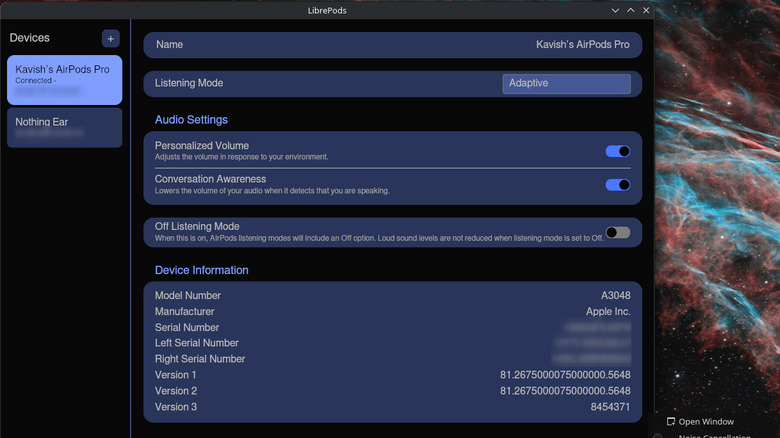
Task: Click the Serial Number label
Action: pyautogui.click(x=187, y=328)
